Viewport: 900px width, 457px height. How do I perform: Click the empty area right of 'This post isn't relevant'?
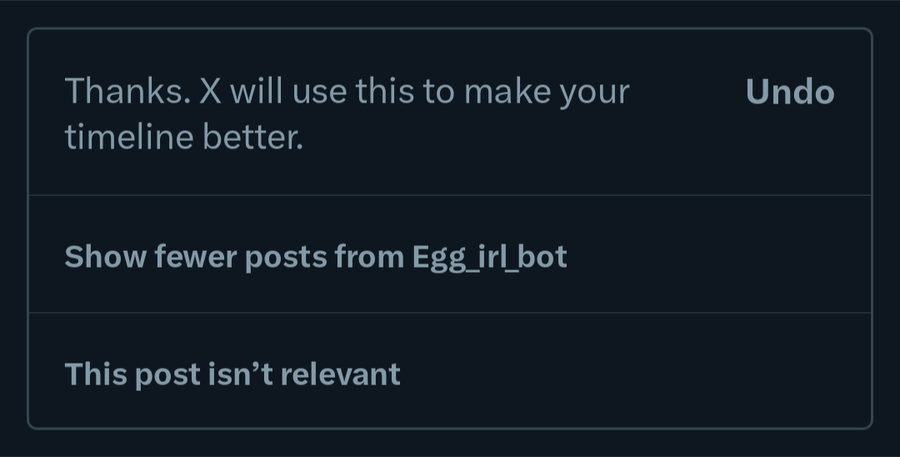[640, 372]
